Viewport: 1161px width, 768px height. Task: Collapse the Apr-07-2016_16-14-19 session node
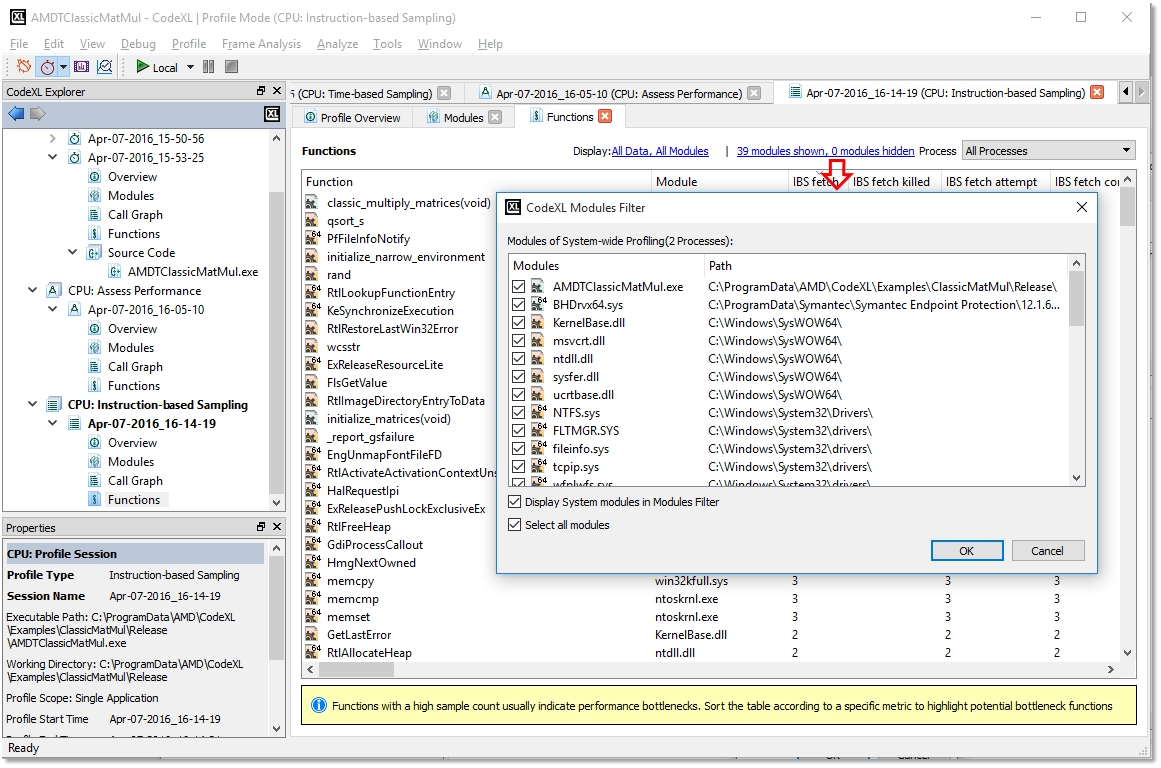[x=52, y=424]
